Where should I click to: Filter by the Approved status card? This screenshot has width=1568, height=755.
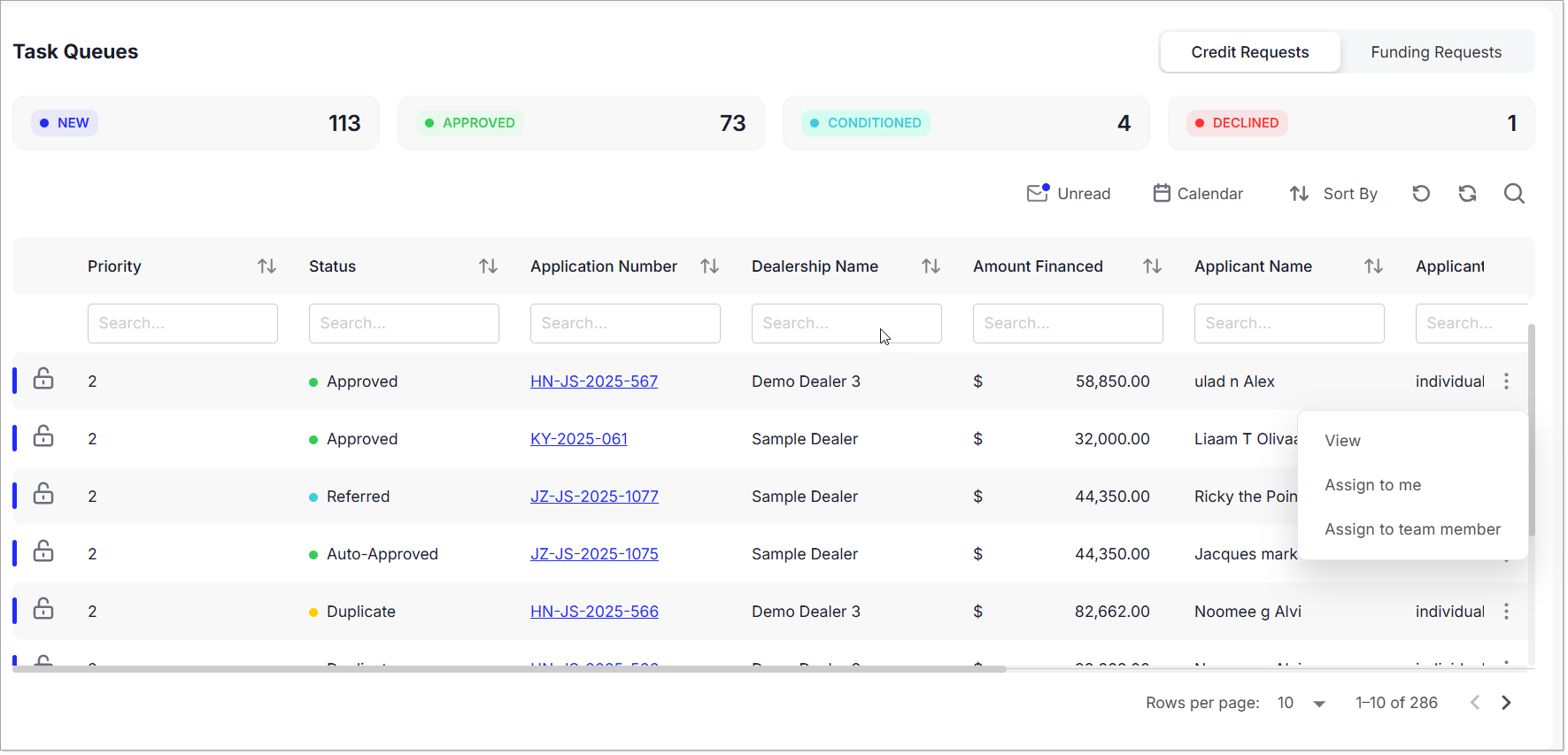coord(581,123)
